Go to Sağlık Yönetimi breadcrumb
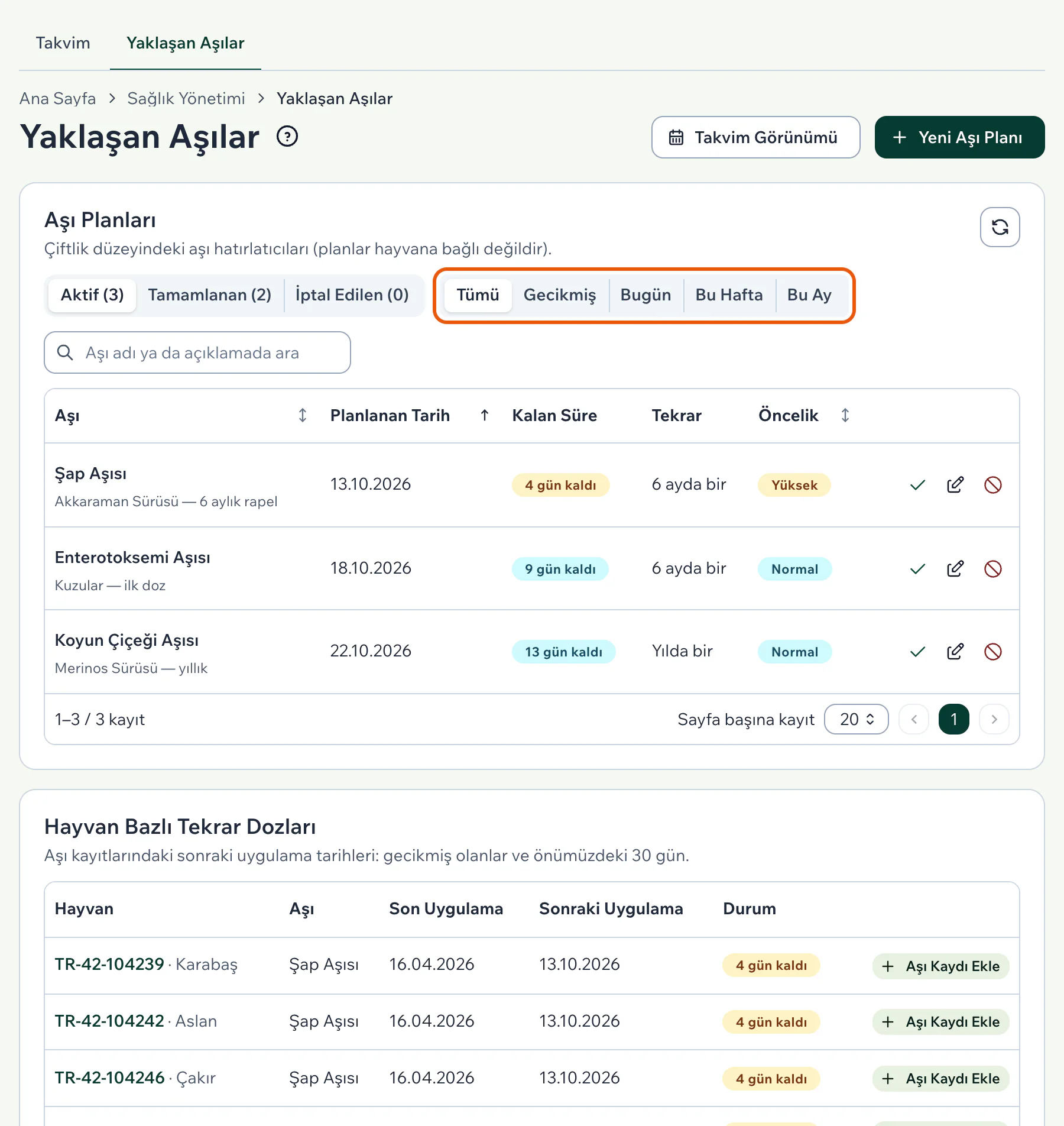1064x1126 pixels. 186,98
